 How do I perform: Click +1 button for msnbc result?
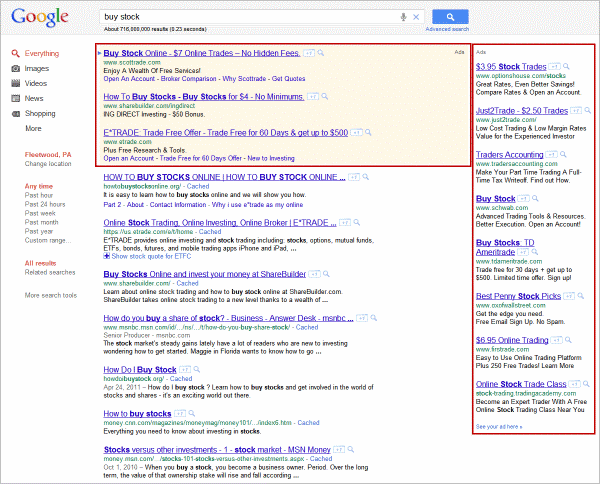point(362,318)
